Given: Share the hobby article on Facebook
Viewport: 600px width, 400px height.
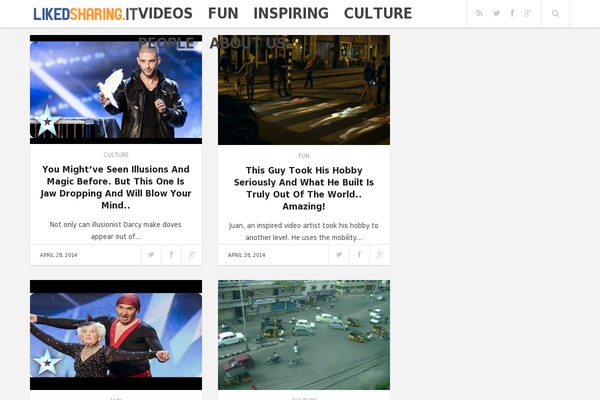Looking at the screenshot, I should tap(359, 255).
